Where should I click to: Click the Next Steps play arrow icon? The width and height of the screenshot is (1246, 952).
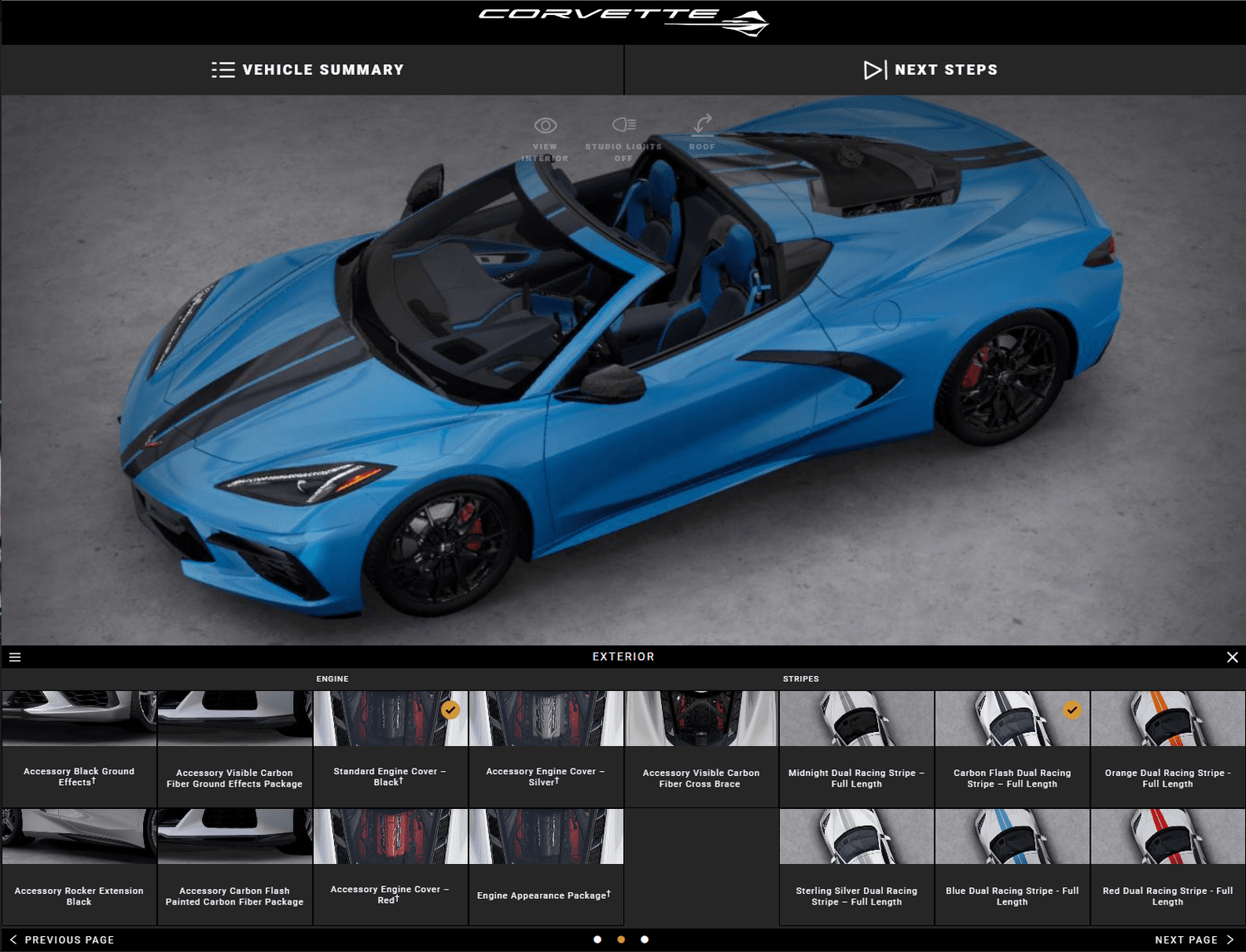(876, 70)
